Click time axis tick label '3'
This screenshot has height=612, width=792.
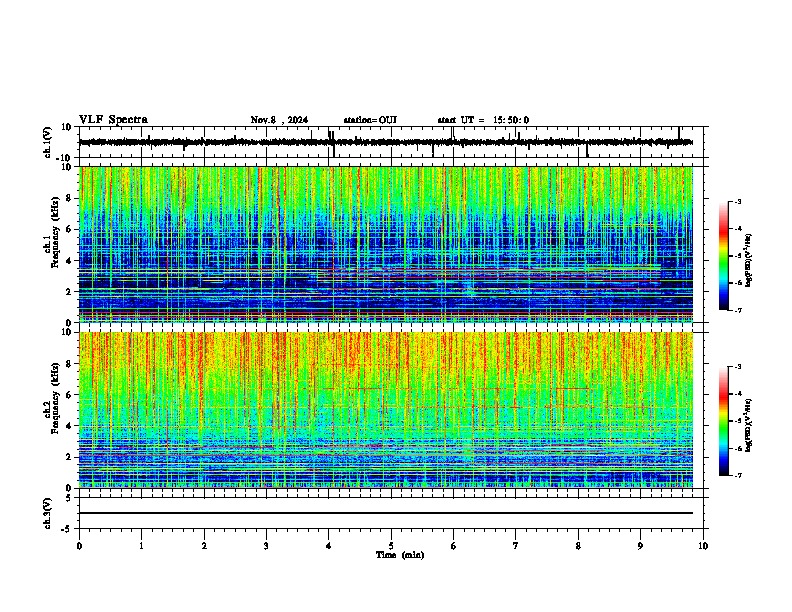click(x=266, y=545)
